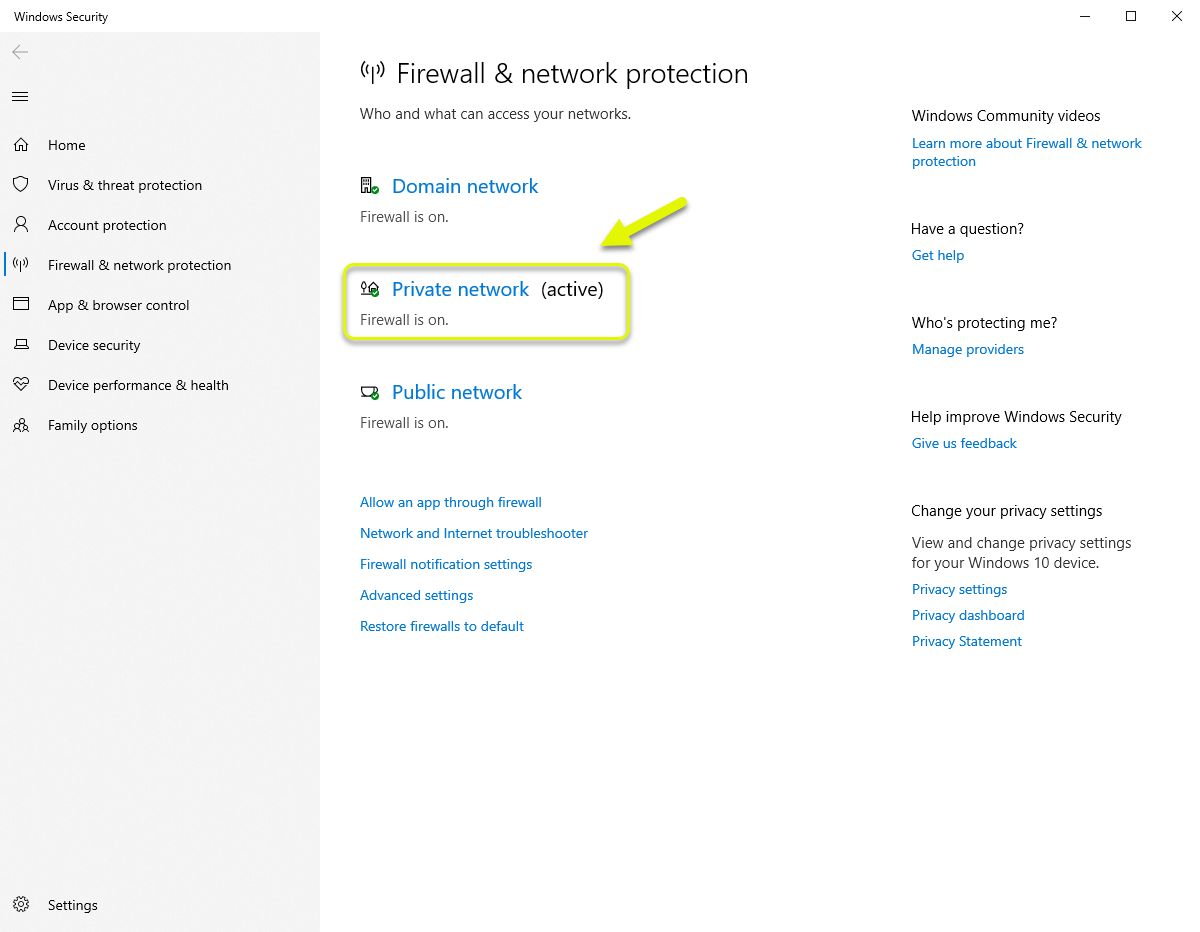Click the Account protection person icon
Image resolution: width=1200 pixels, height=932 pixels.
[x=20, y=225]
